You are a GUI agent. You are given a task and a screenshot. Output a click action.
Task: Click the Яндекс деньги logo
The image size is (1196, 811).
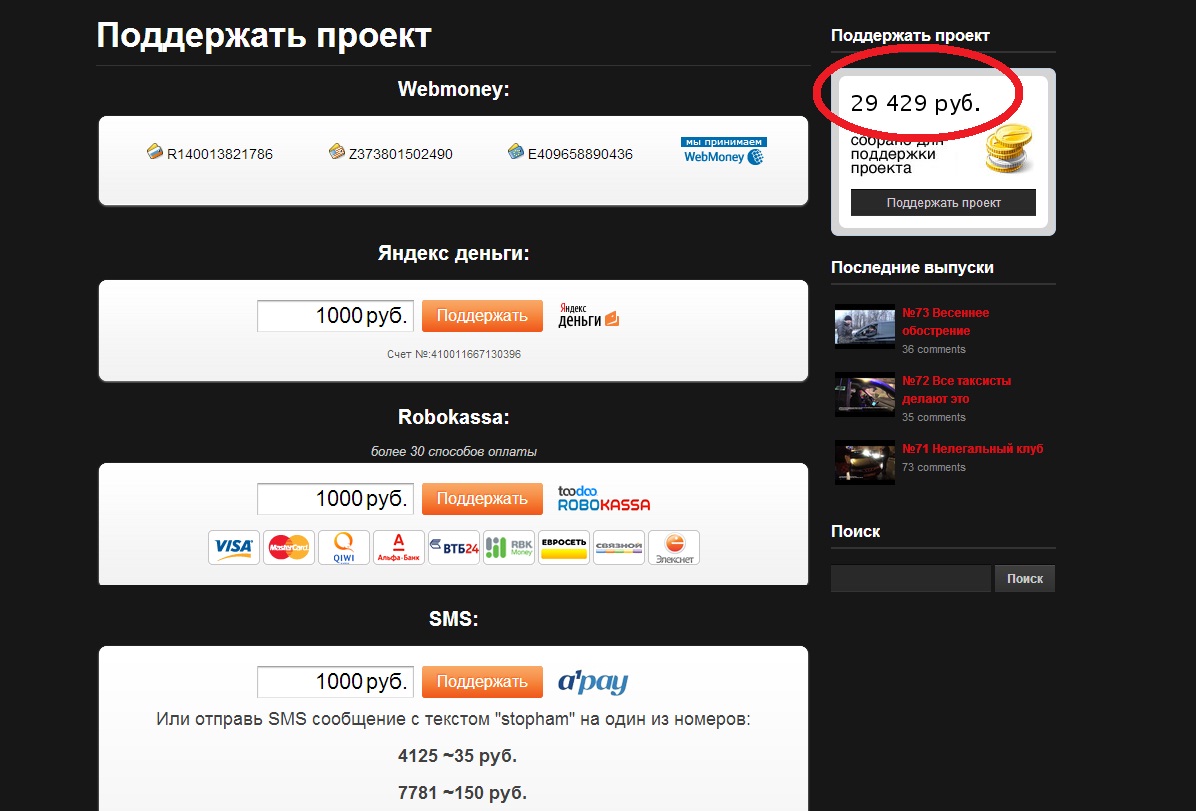tap(589, 316)
